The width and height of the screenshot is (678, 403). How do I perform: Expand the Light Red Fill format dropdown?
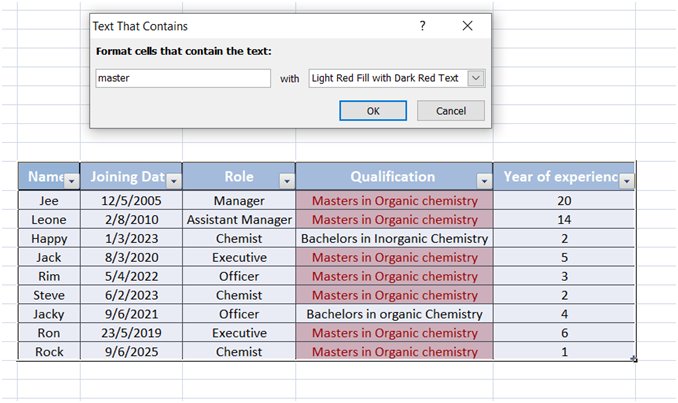(x=476, y=78)
